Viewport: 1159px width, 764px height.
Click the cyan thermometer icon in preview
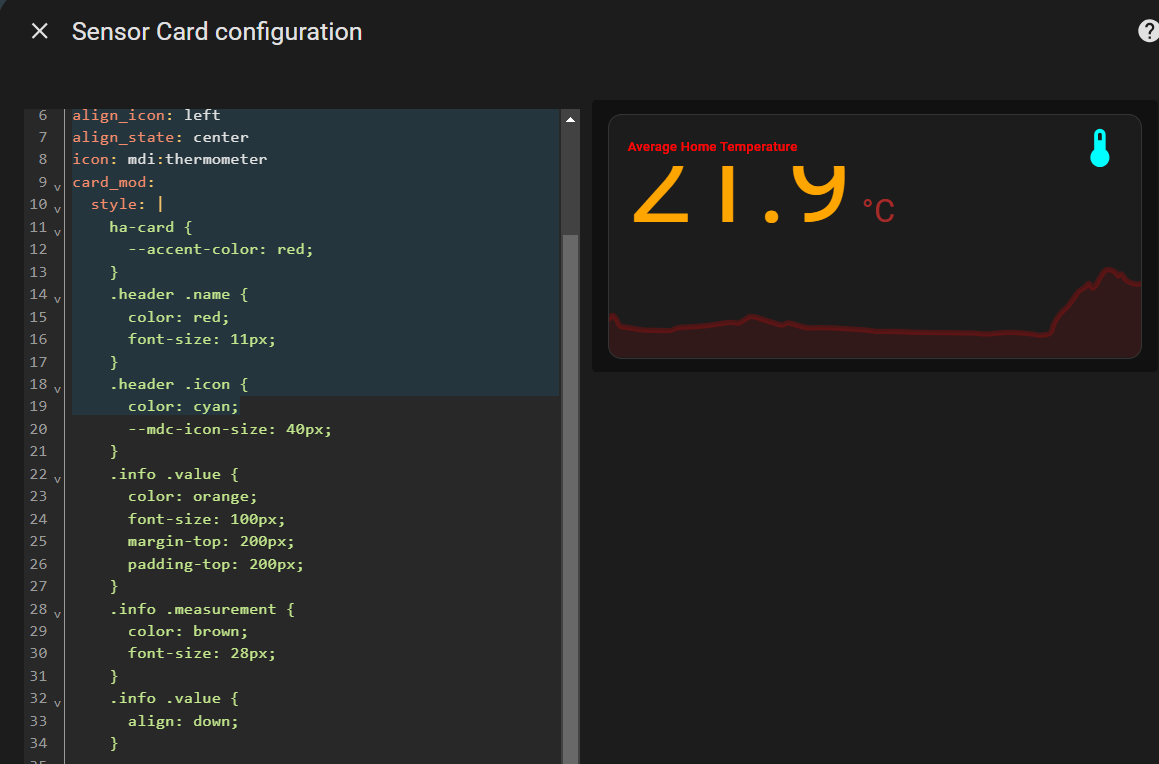tap(1100, 148)
